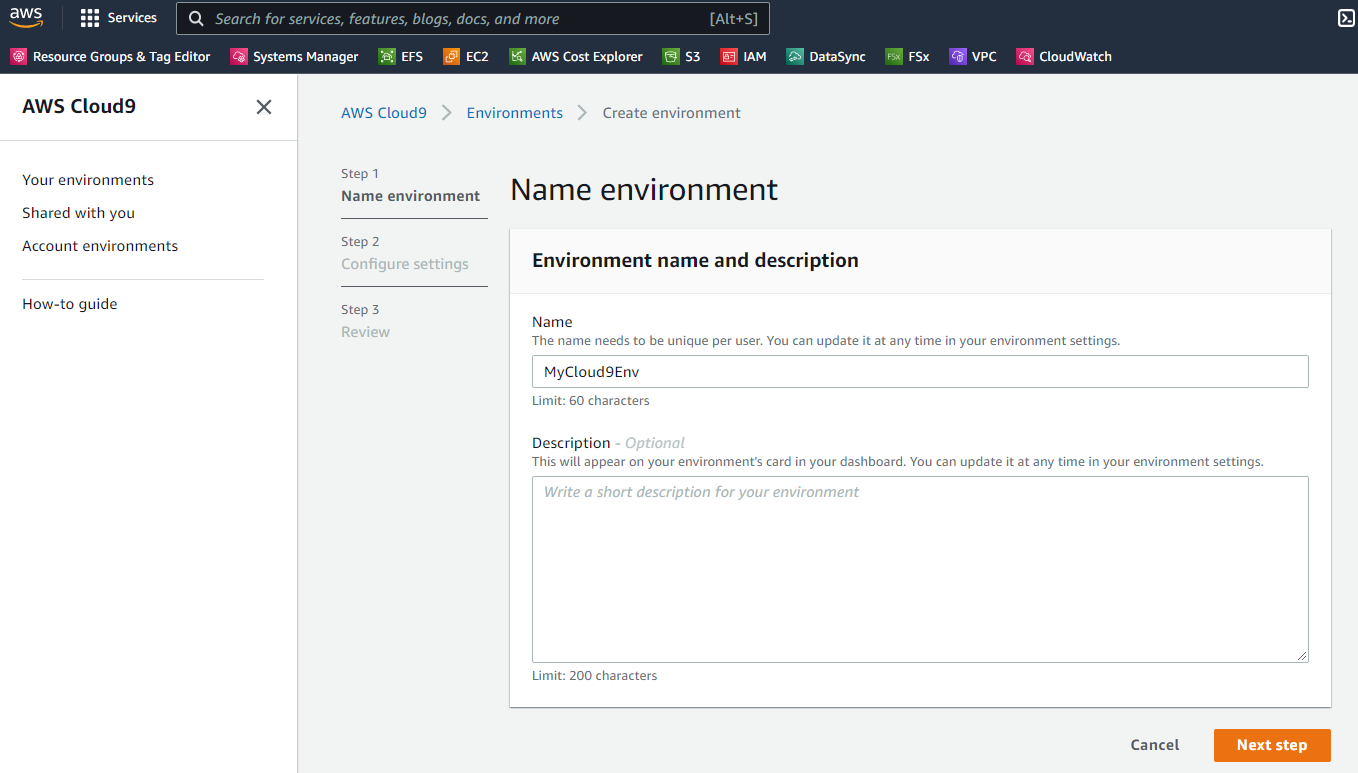
Task: Click the Next step button
Action: (x=1272, y=745)
